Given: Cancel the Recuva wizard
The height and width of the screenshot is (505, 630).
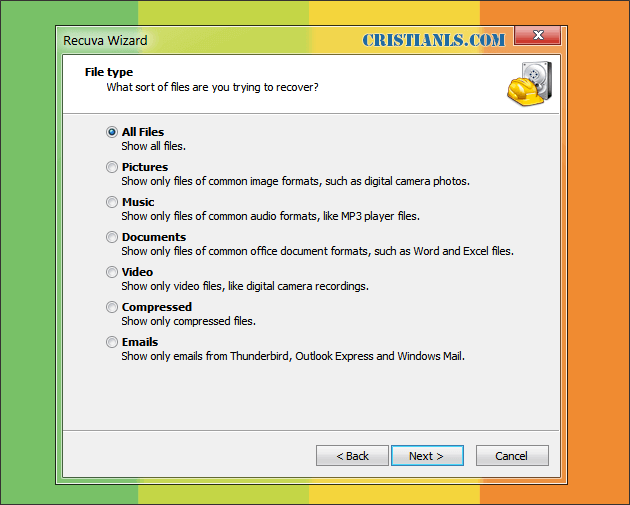Looking at the screenshot, I should (x=512, y=456).
